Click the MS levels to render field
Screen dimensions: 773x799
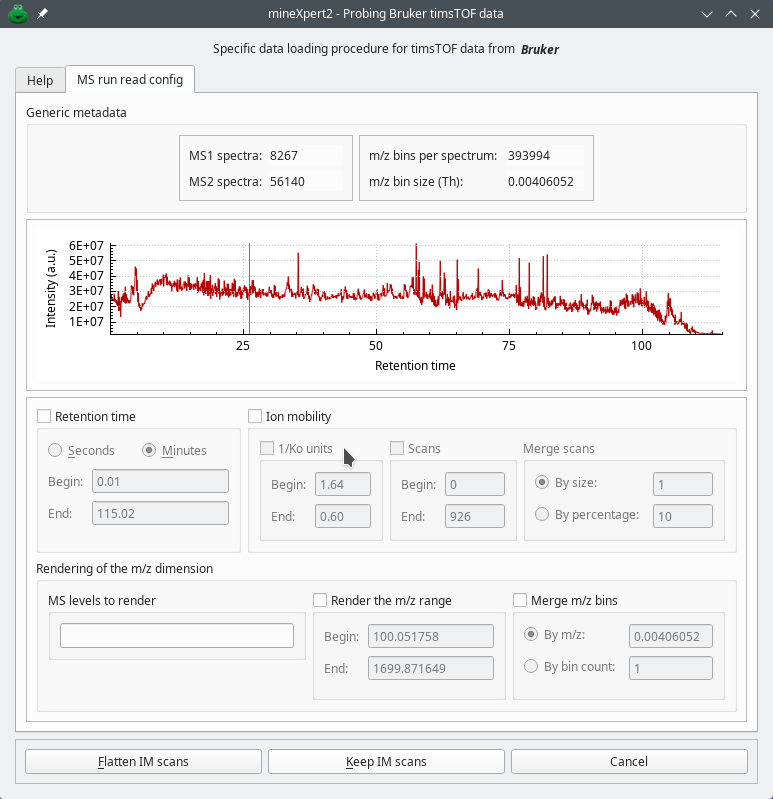tap(177, 636)
